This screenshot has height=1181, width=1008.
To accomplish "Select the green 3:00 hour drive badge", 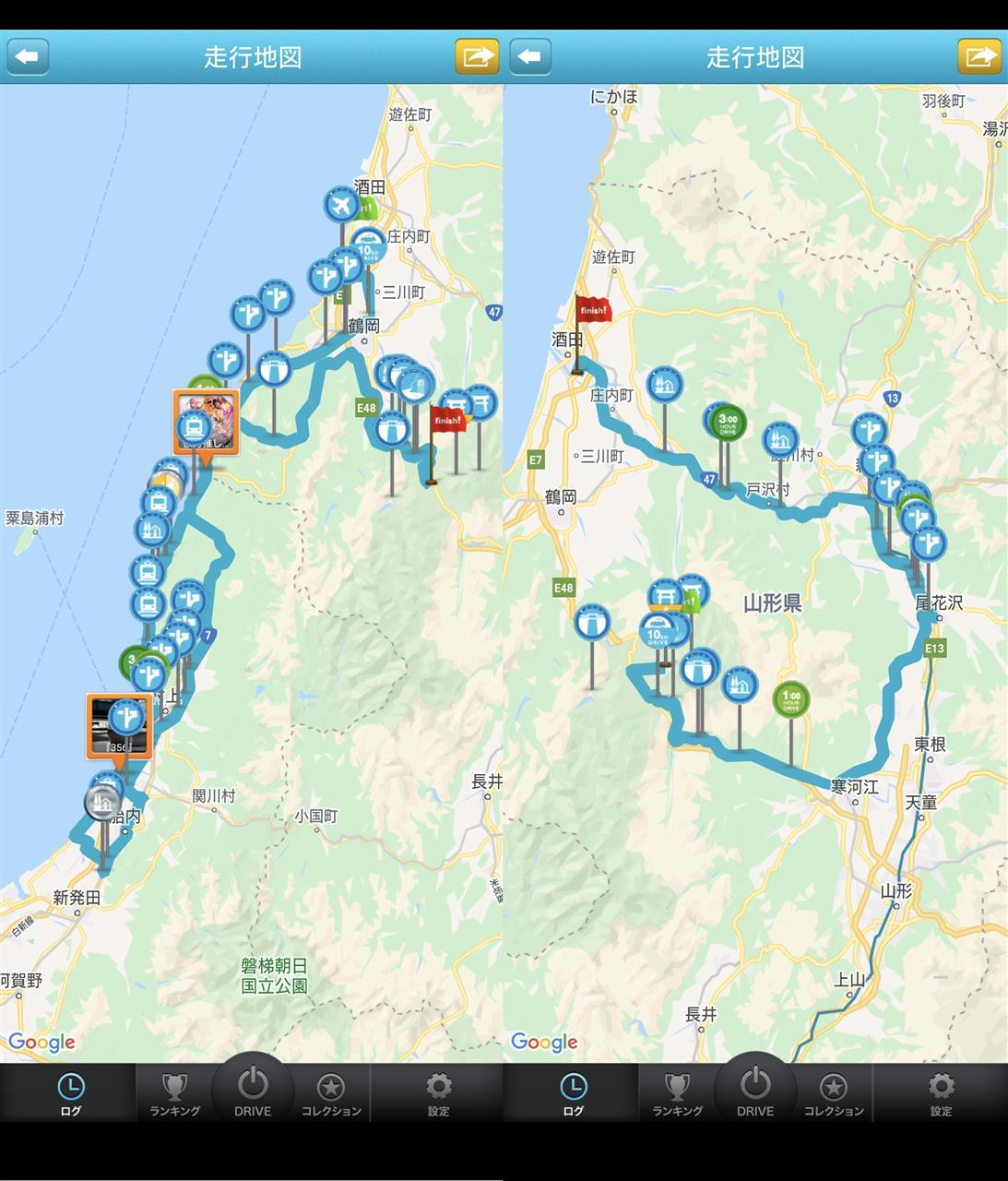I will (728, 423).
